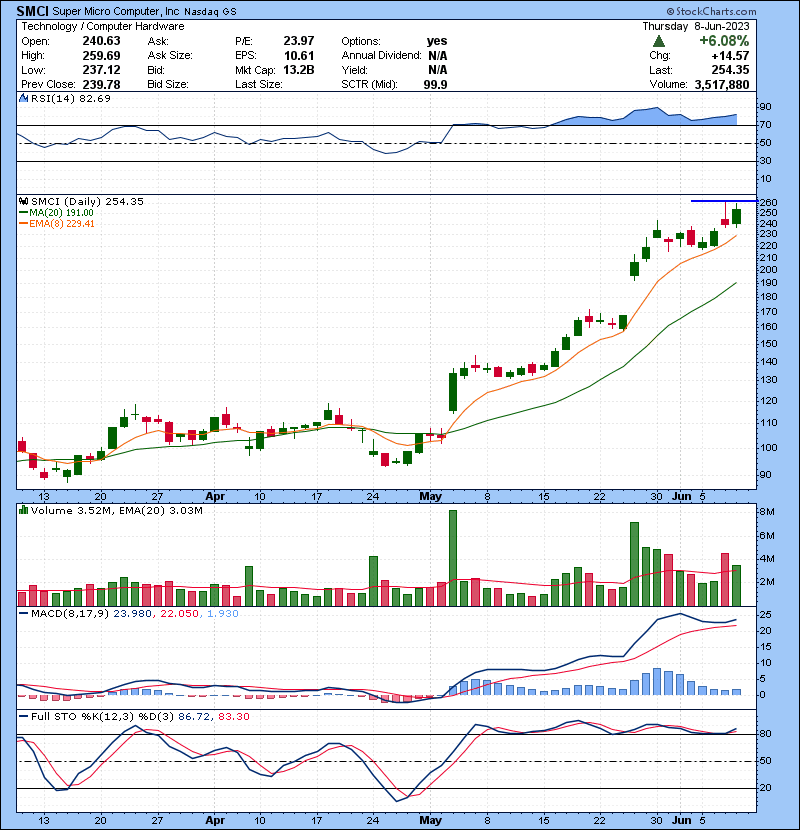
Task: Click the 'Nasdaq GS' exchange label
Action: (210, 11)
